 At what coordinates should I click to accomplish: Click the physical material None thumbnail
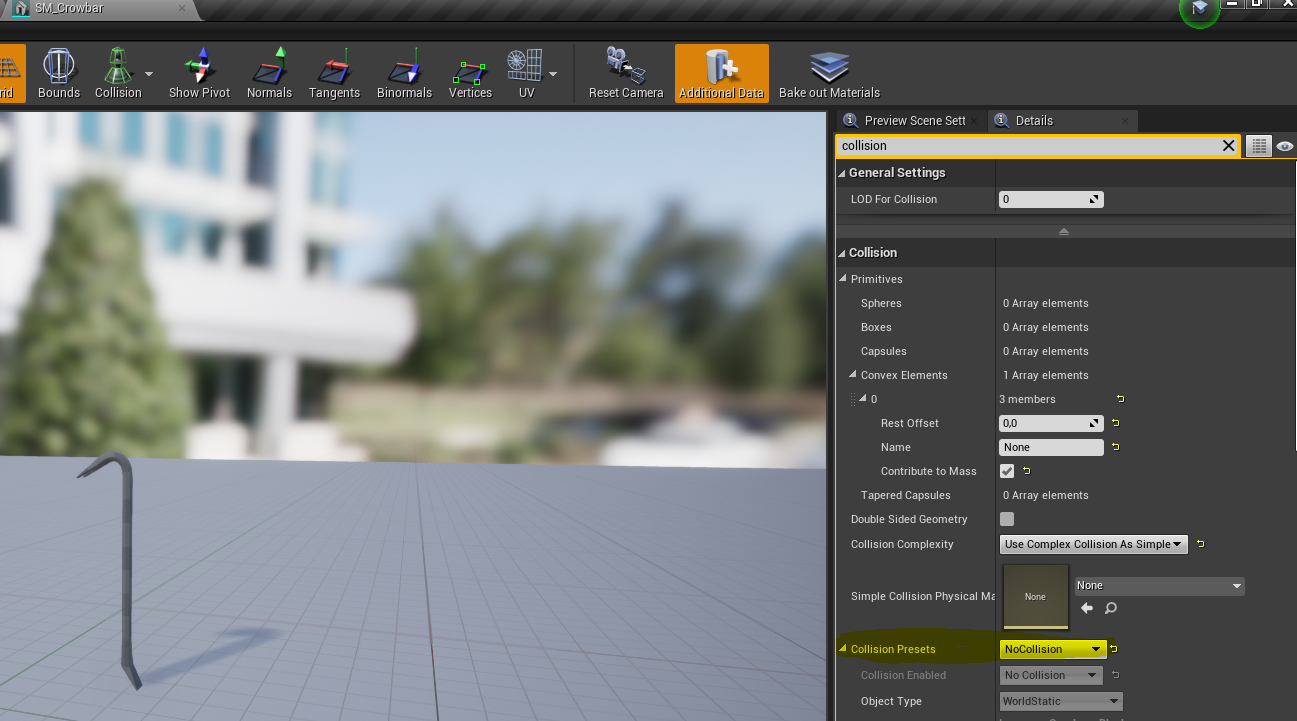pyautogui.click(x=1035, y=597)
